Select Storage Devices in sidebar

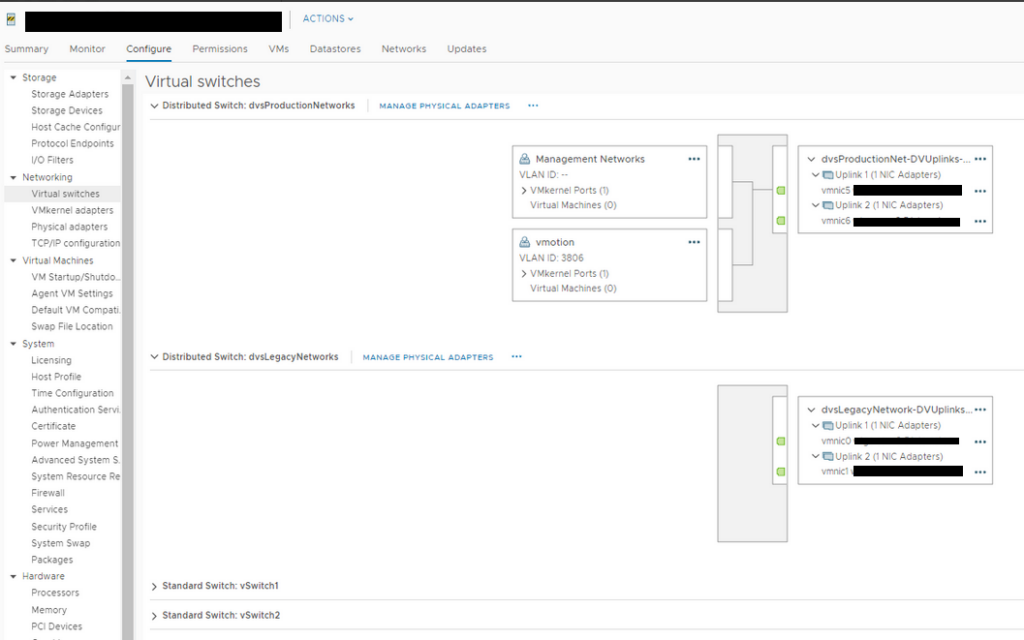[x=67, y=110]
